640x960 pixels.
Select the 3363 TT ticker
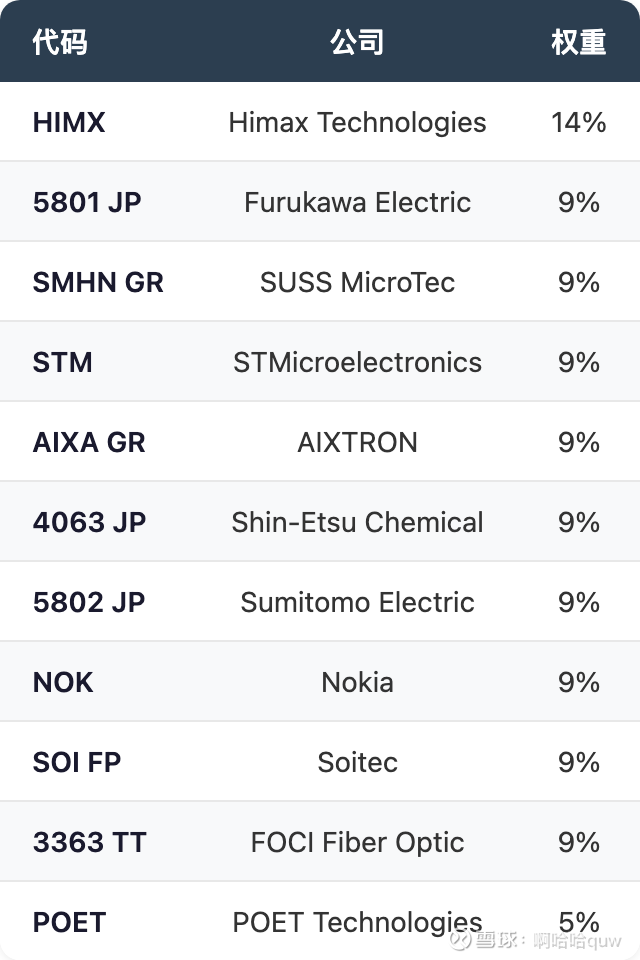tap(89, 842)
